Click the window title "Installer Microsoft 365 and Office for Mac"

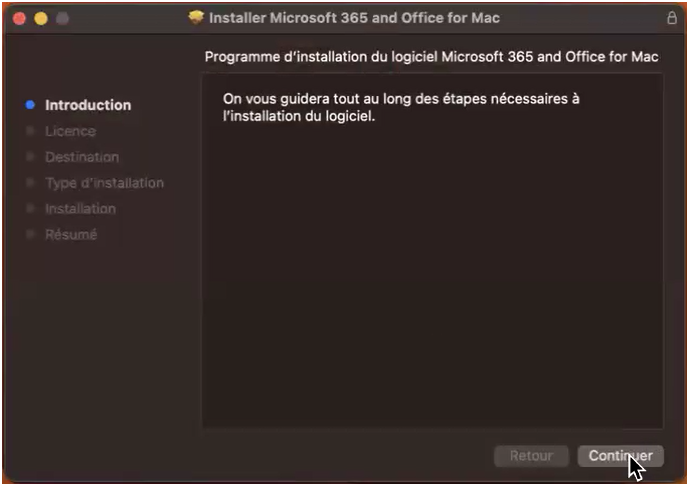[354, 18]
